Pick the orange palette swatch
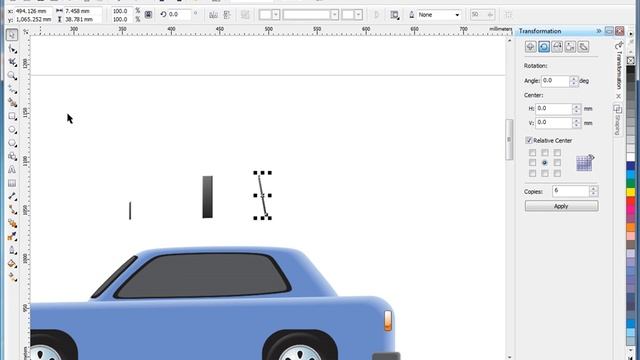This screenshot has height=360, width=640. coord(631,227)
